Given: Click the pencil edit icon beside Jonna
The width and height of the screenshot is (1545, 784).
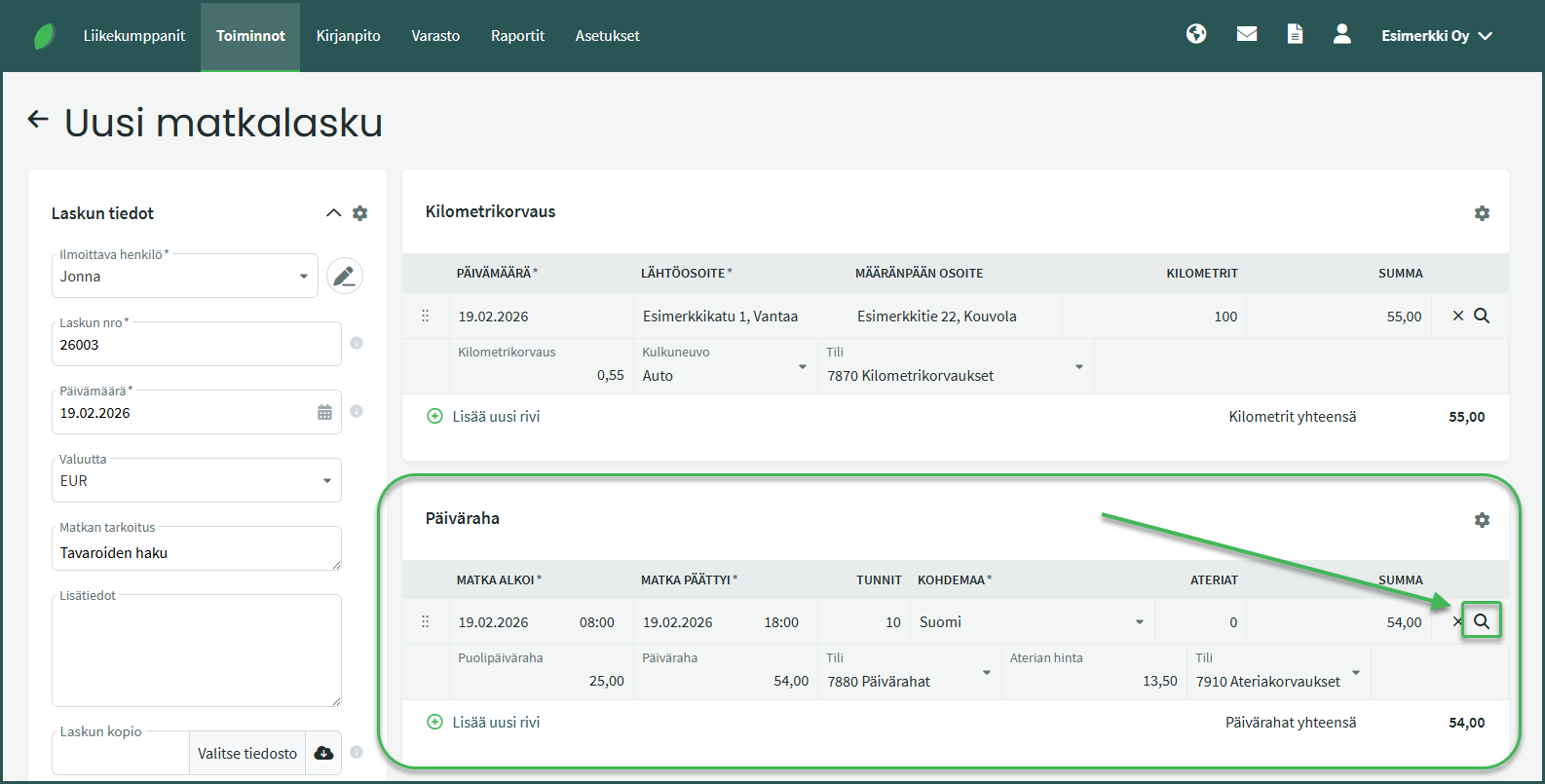Looking at the screenshot, I should tap(344, 277).
